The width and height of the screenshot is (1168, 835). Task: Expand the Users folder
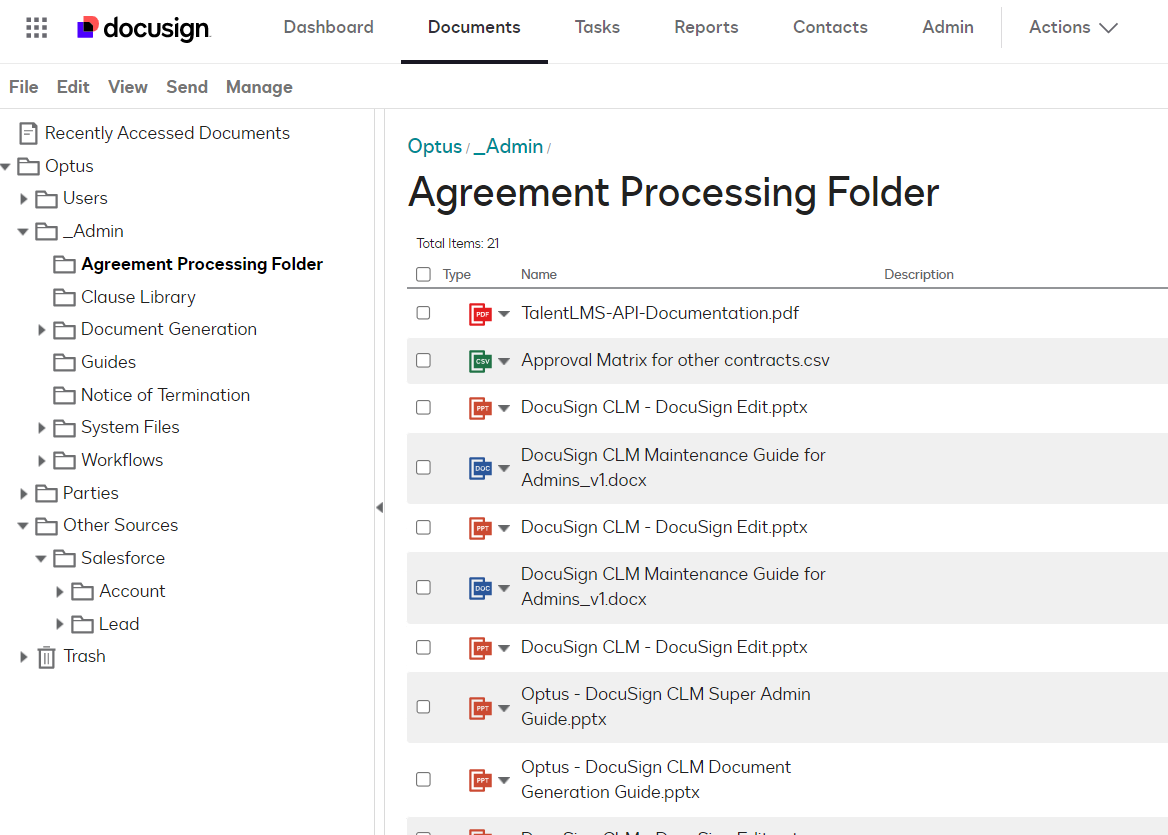(24, 198)
